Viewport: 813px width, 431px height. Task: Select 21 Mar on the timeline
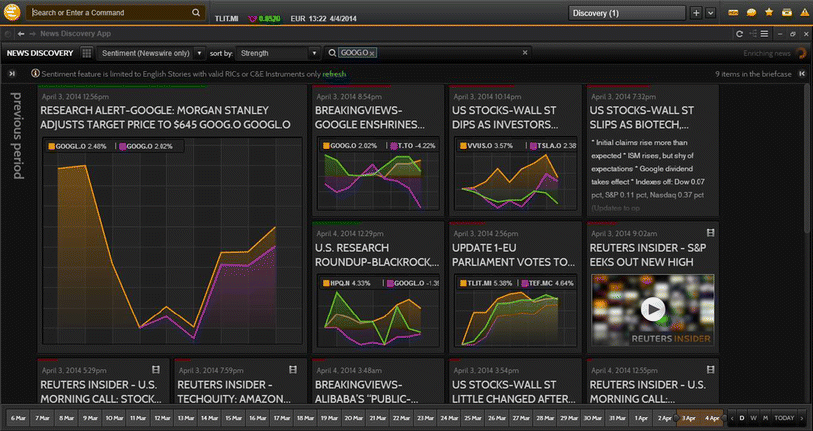[x=377, y=418]
